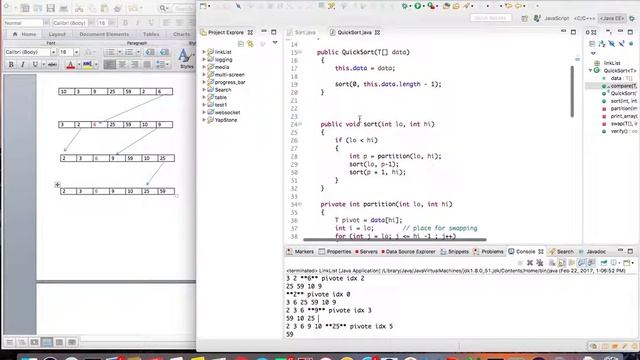The width and height of the screenshot is (640, 360).
Task: Click the font color button in Word
Action: point(71,64)
